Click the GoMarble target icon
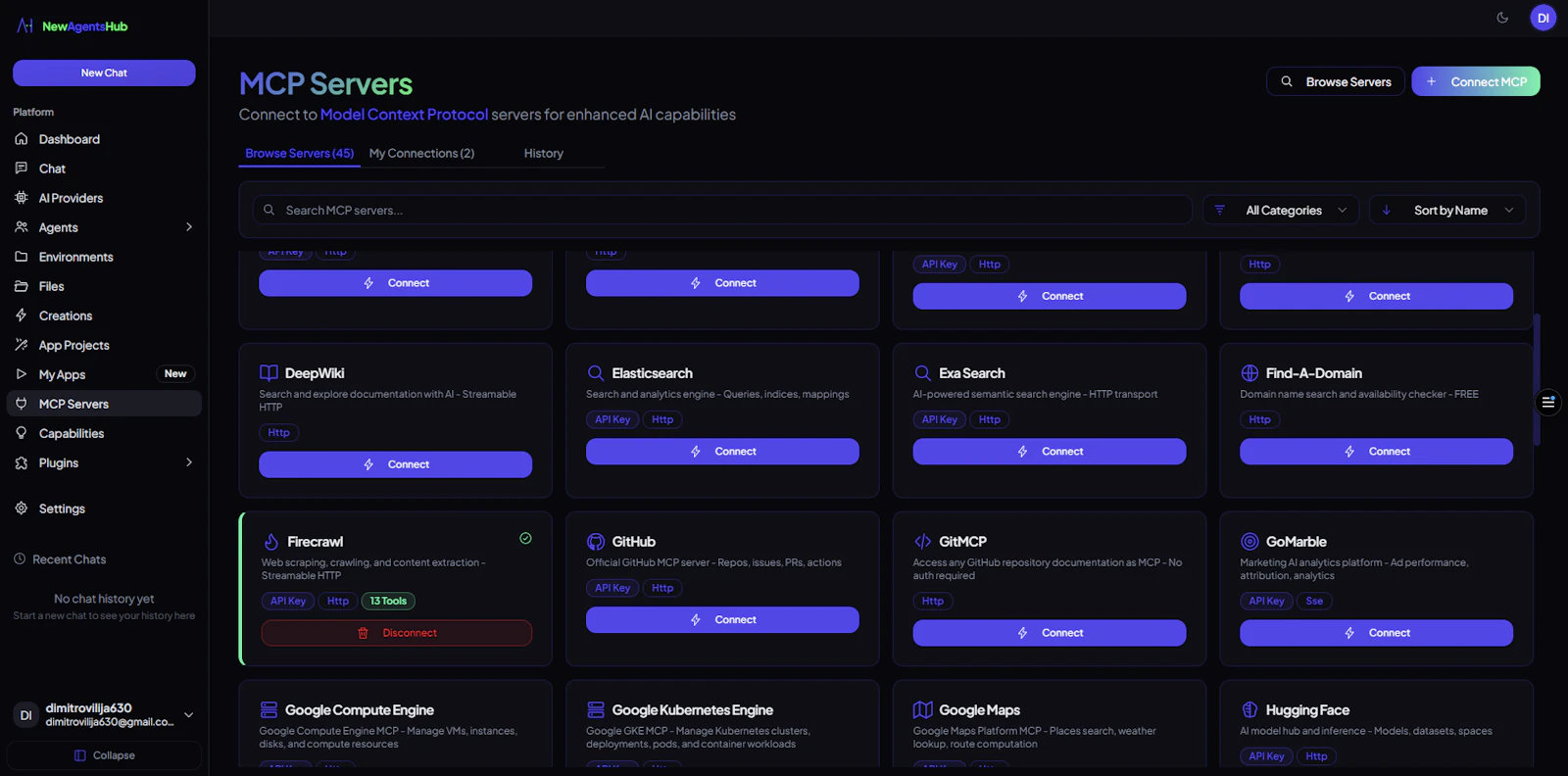Viewport: 1568px width, 776px height. (1249, 542)
